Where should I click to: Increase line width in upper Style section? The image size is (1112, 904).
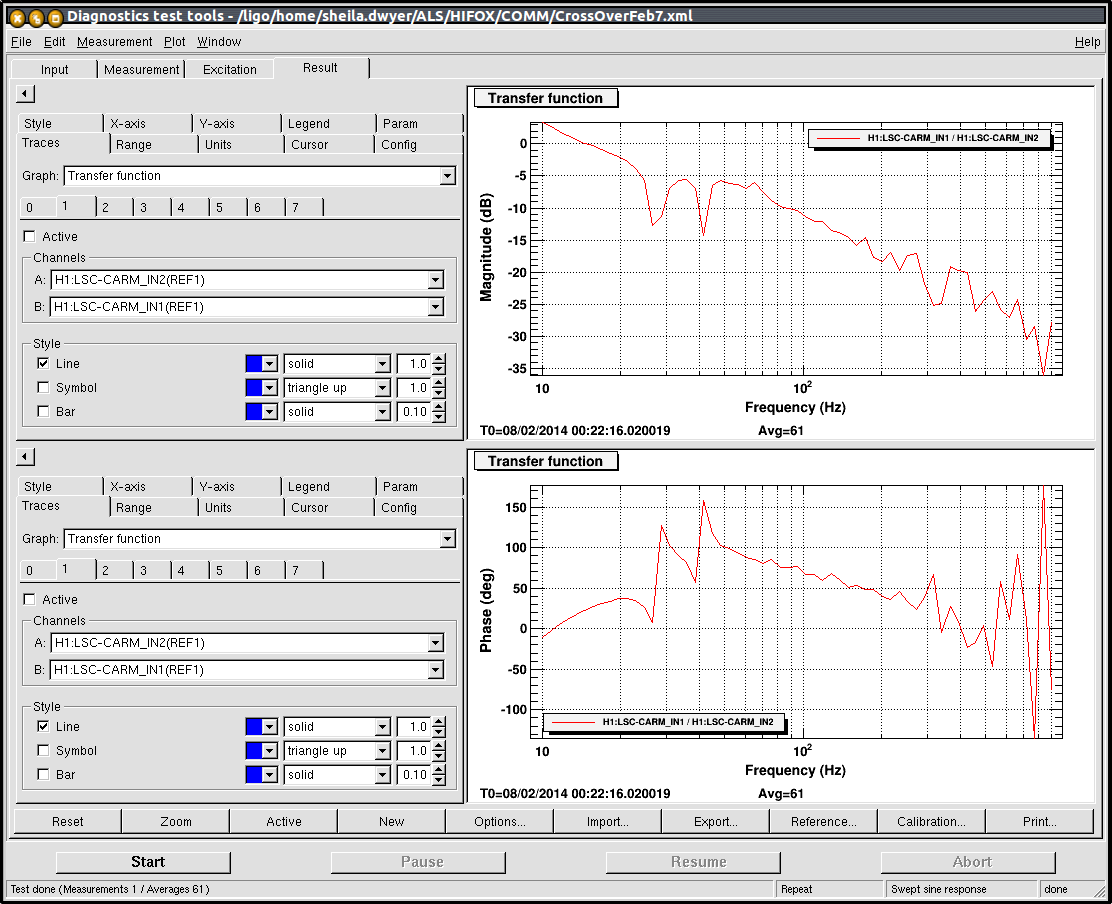point(439,359)
